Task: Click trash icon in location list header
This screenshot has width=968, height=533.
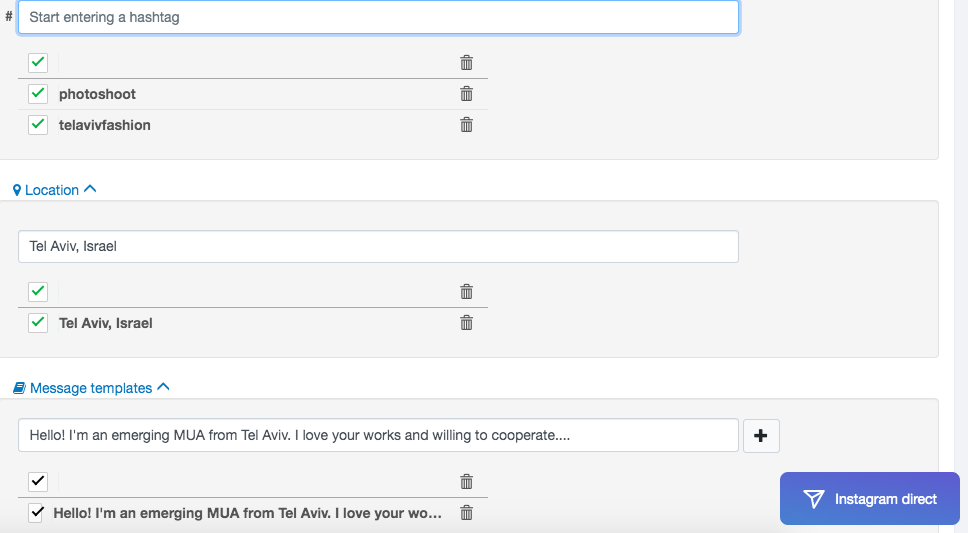Action: (466, 292)
